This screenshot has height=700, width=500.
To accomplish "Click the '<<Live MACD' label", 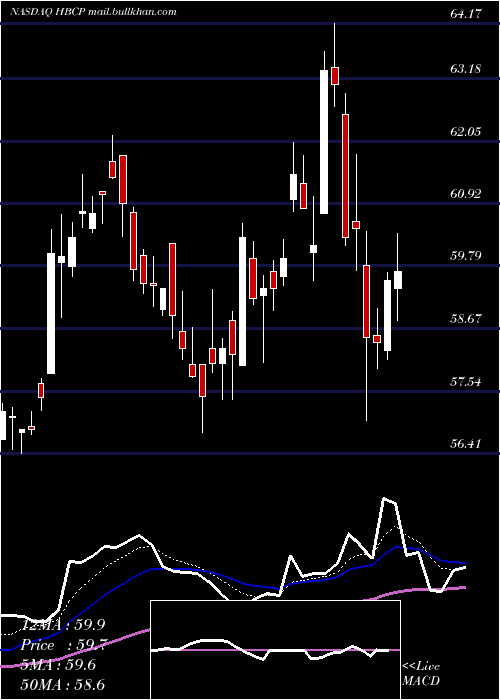I will pyautogui.click(x=421, y=673).
